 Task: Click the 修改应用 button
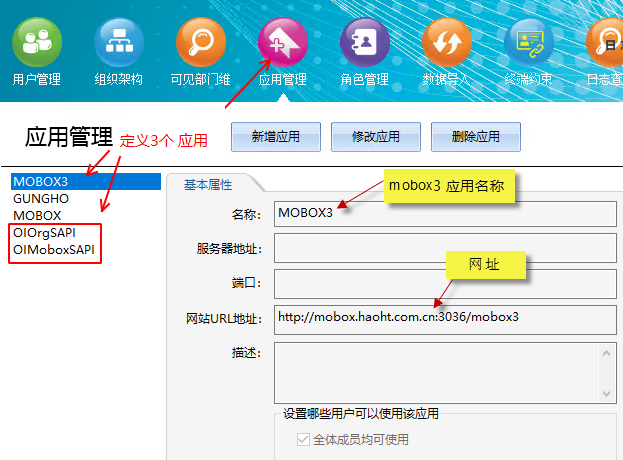[x=375, y=136]
